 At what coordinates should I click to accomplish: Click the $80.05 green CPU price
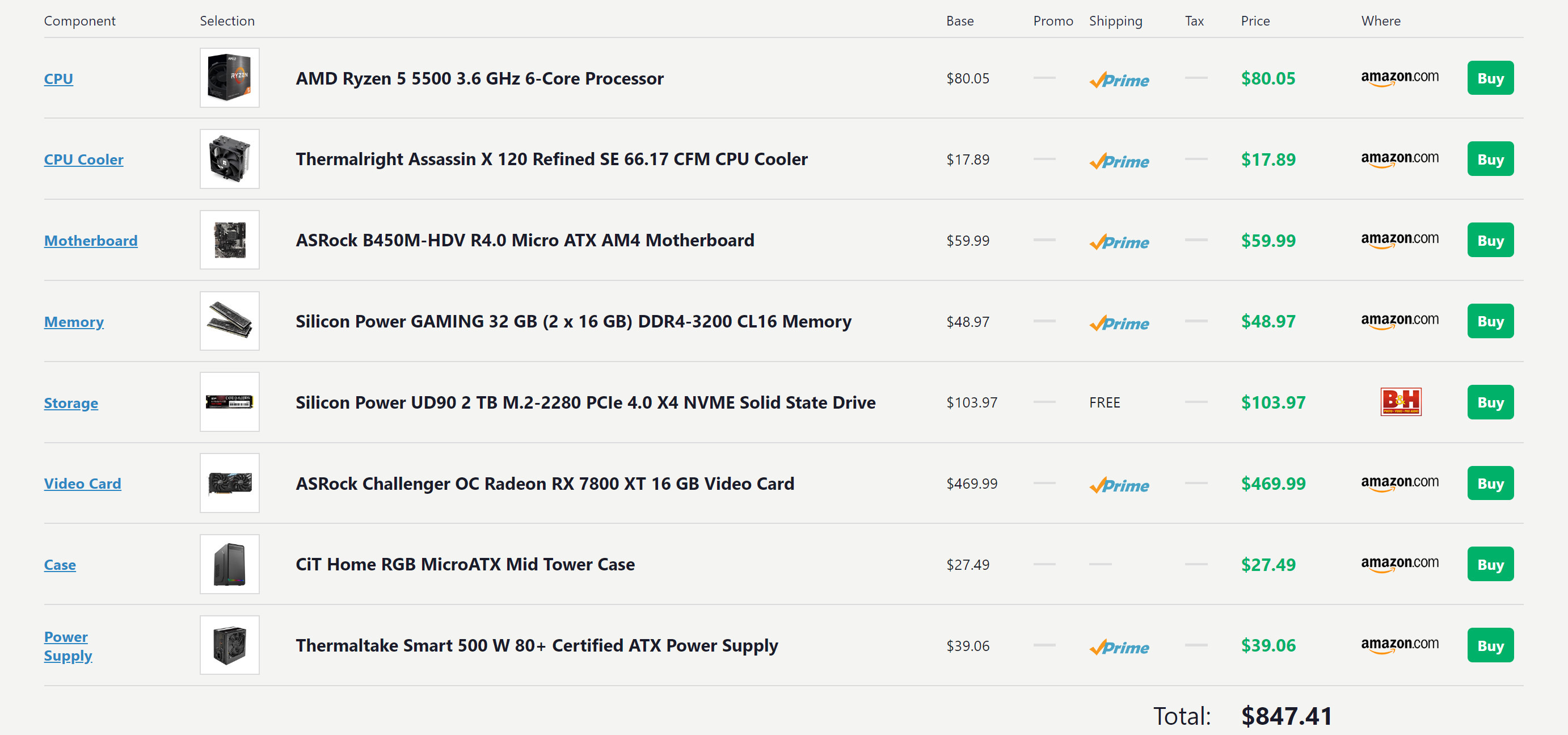[x=1268, y=78]
